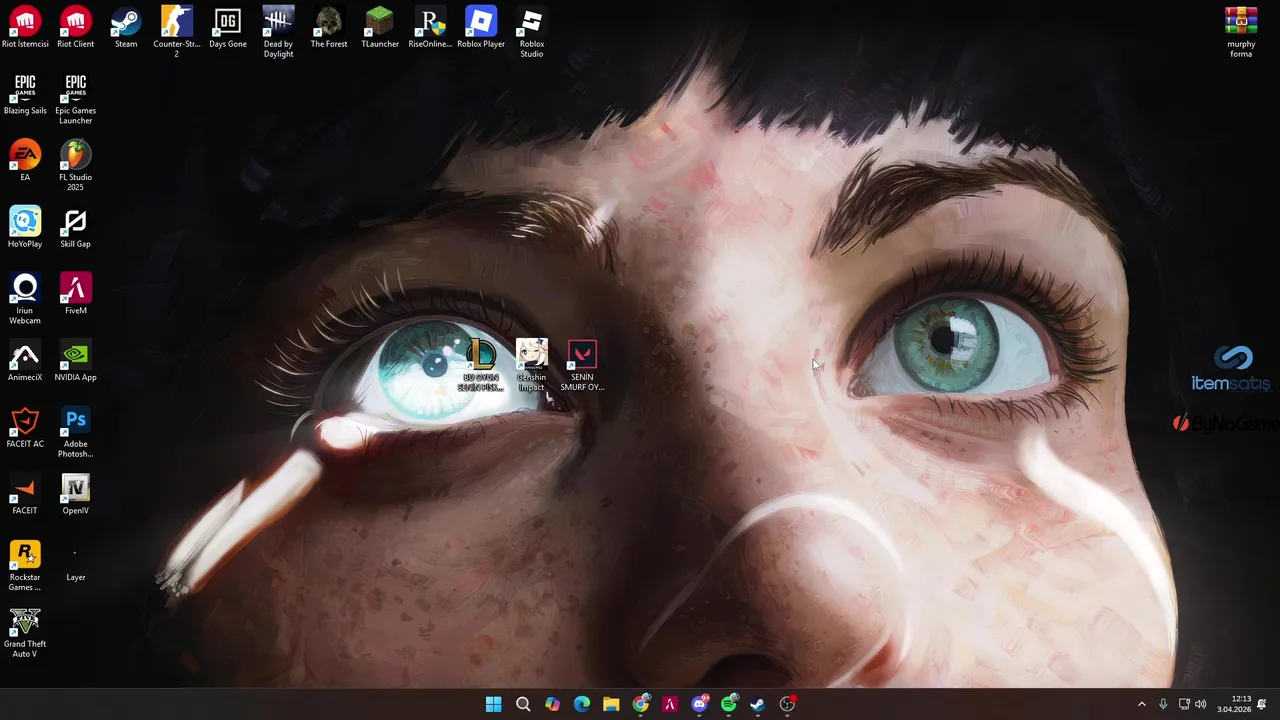Select the murphy forma archive file

pos(1241,32)
